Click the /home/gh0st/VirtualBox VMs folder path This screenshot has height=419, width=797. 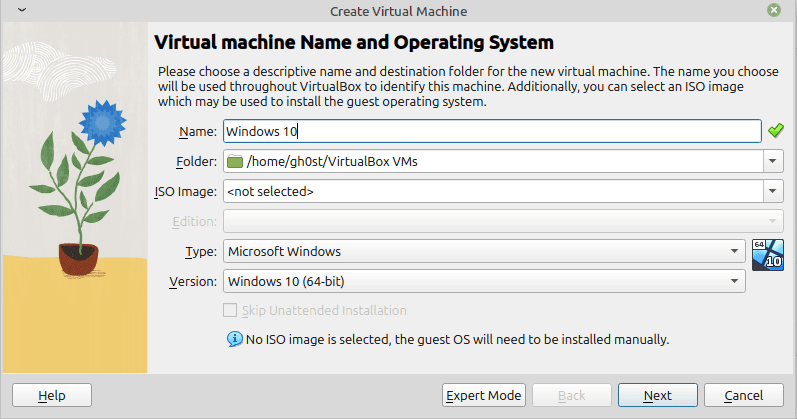332,162
